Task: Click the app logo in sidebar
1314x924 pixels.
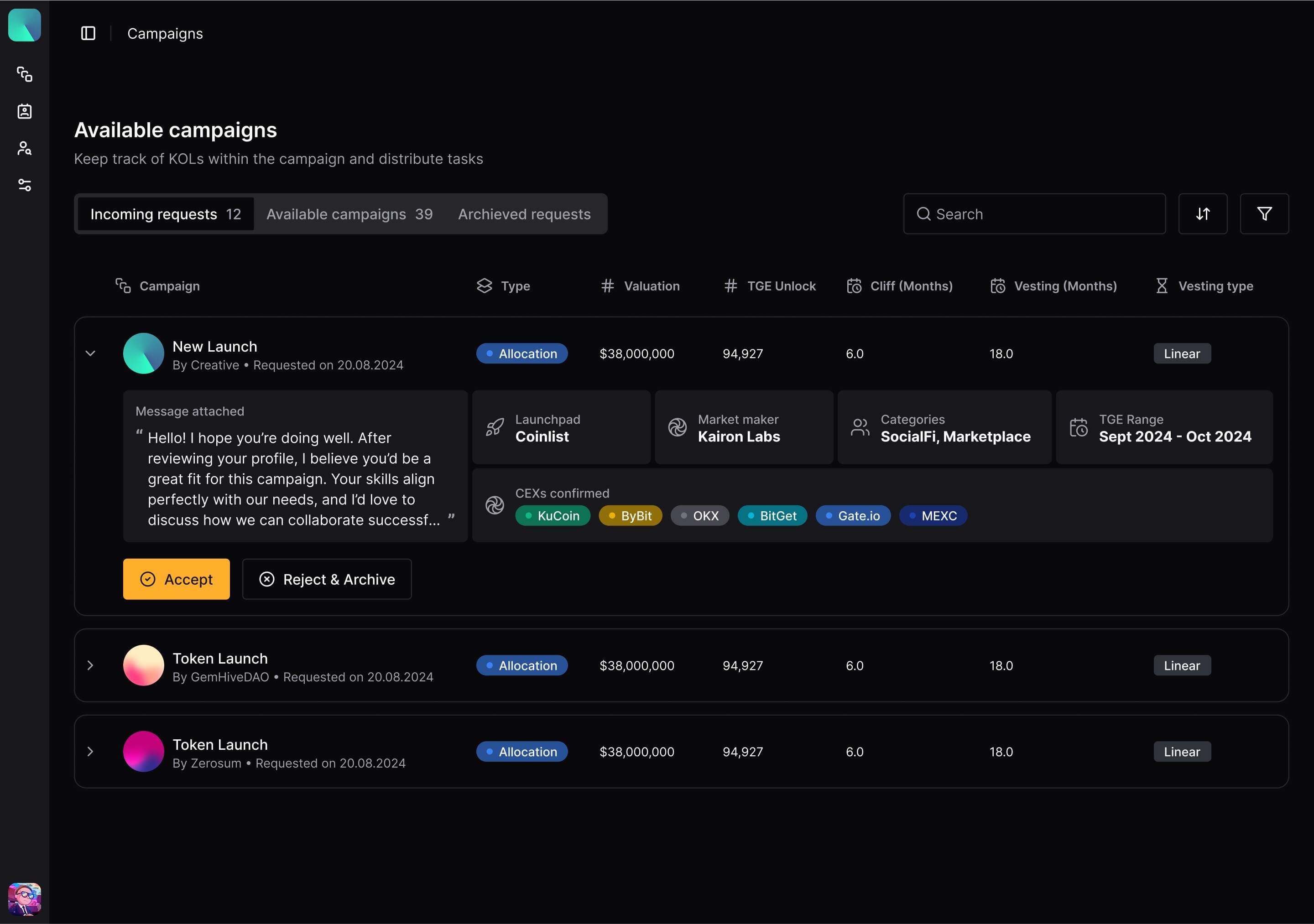Action: [x=25, y=25]
